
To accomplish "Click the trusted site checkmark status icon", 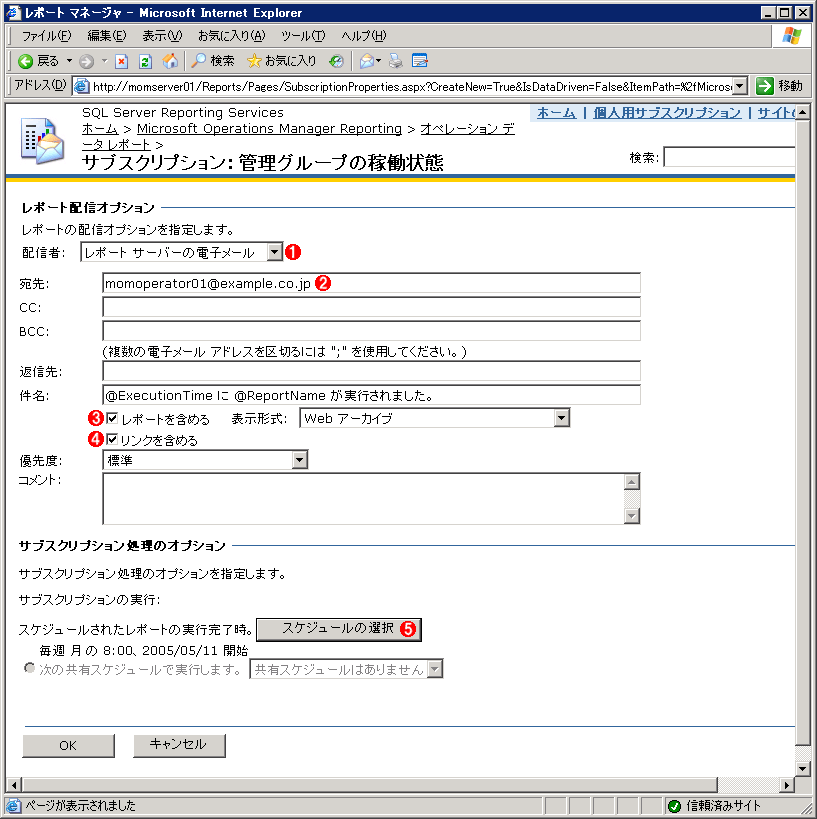I will 674,806.
